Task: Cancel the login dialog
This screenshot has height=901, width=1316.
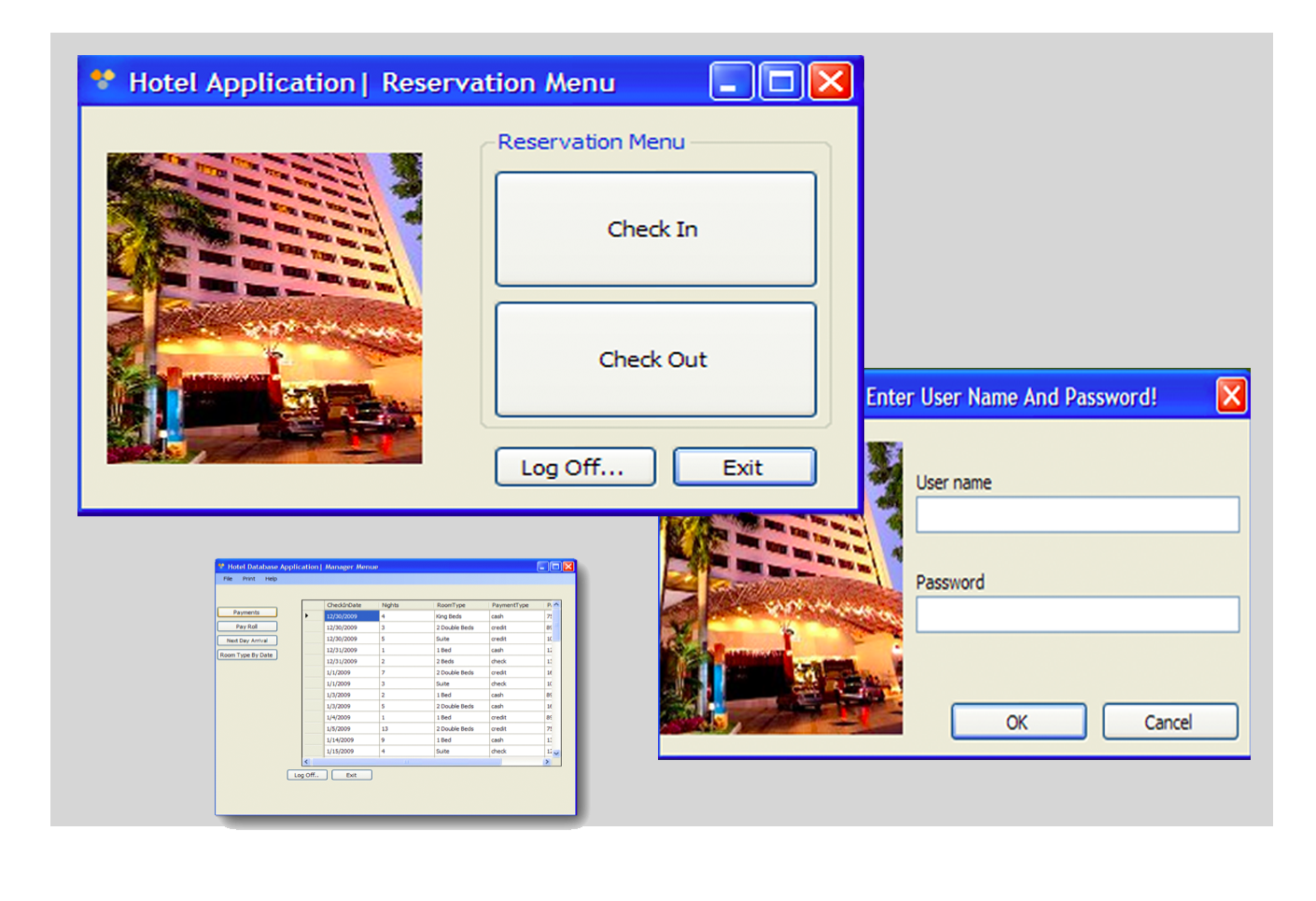Action: pos(1169,721)
